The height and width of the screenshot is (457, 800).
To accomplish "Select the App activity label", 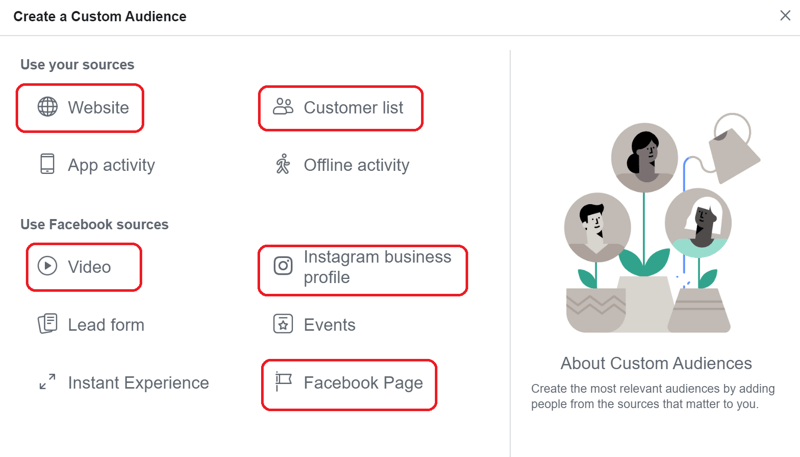I will pos(111,165).
